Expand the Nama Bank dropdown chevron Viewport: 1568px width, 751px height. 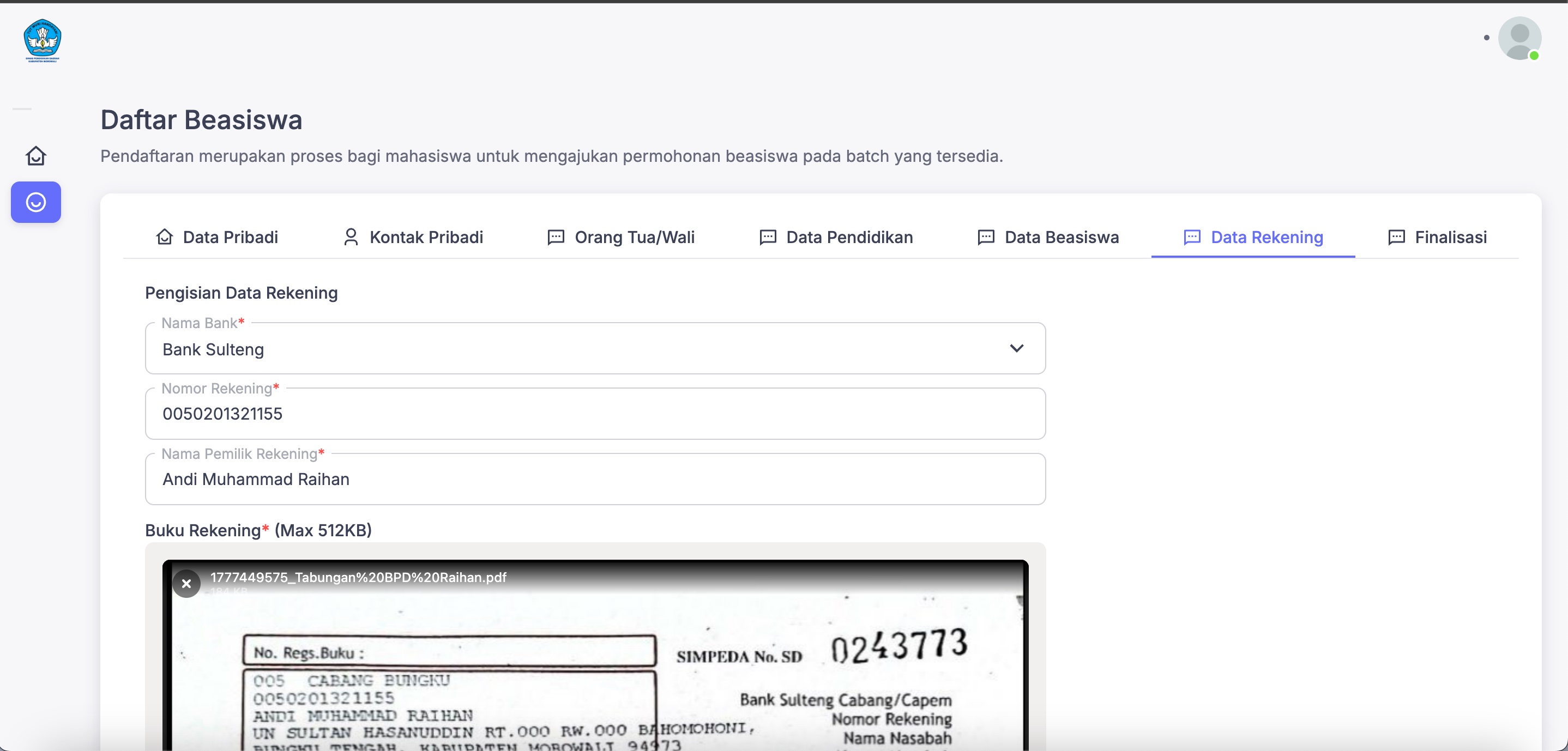click(x=1016, y=348)
